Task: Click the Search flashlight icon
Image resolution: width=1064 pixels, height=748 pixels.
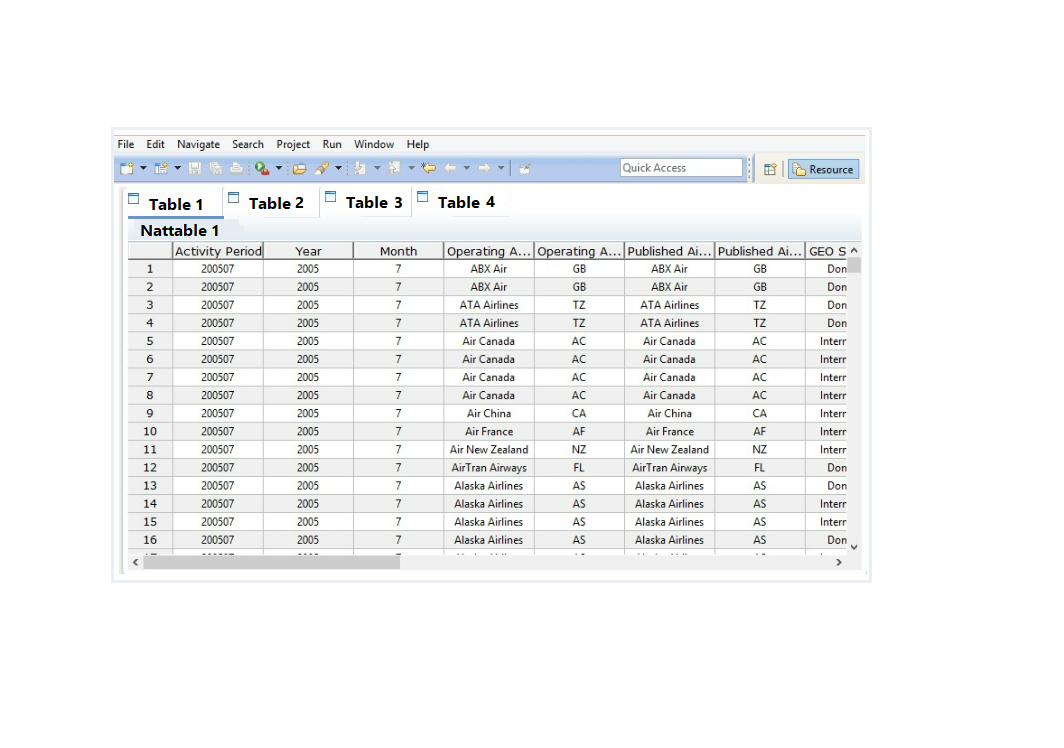Action: [322, 168]
